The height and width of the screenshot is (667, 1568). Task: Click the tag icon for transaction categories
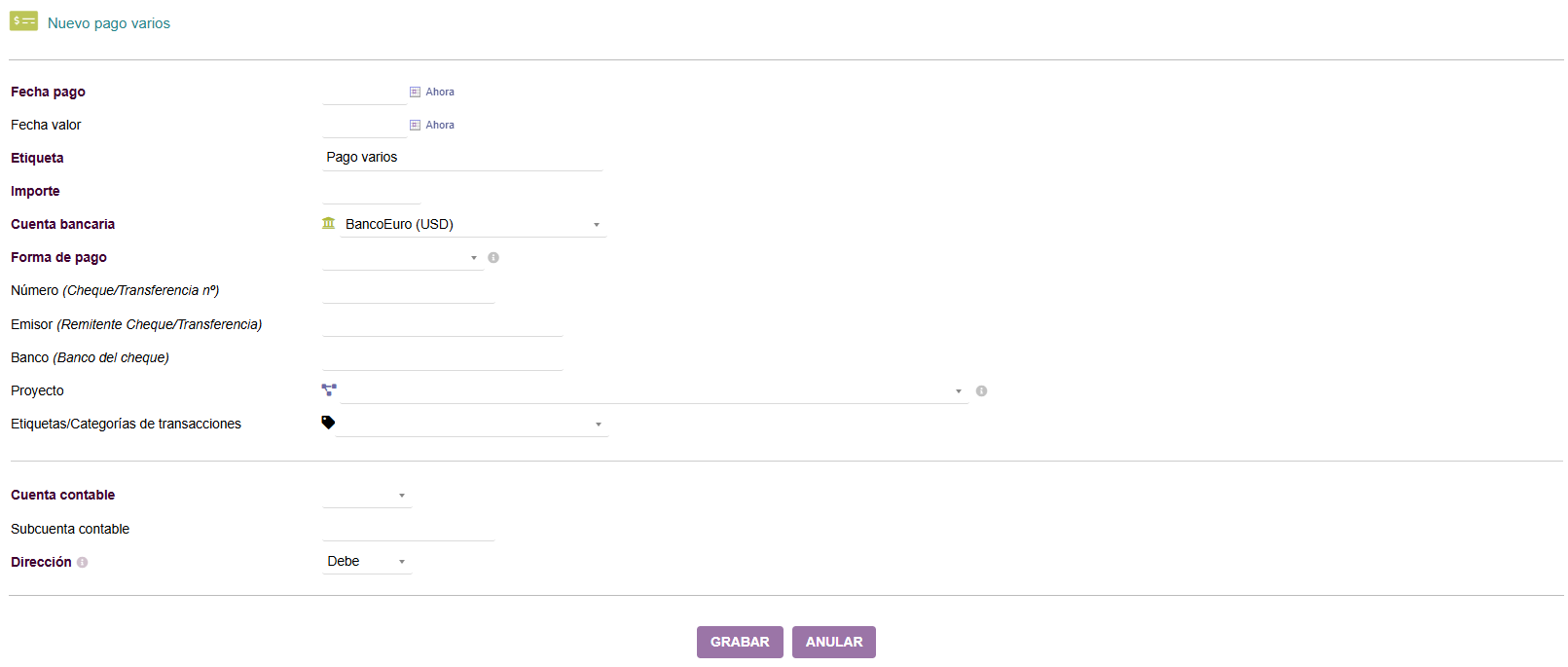pyautogui.click(x=328, y=423)
